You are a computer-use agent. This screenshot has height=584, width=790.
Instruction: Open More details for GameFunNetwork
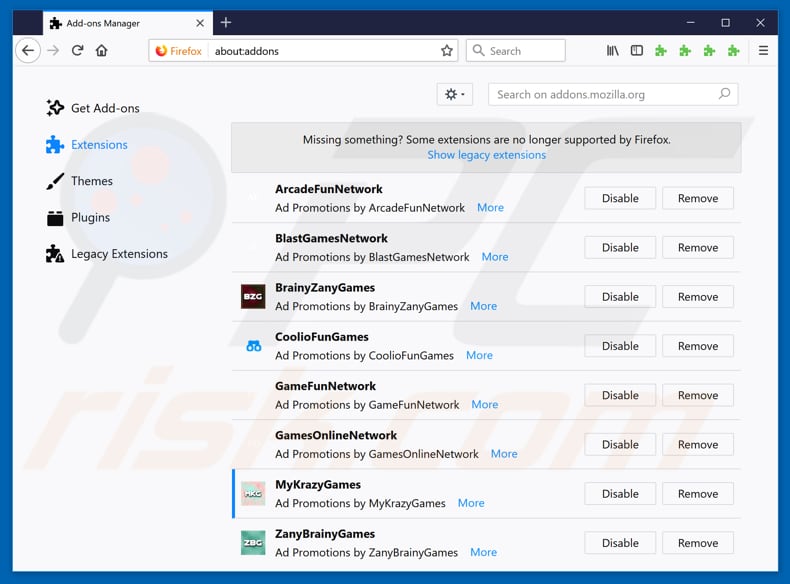tap(485, 405)
